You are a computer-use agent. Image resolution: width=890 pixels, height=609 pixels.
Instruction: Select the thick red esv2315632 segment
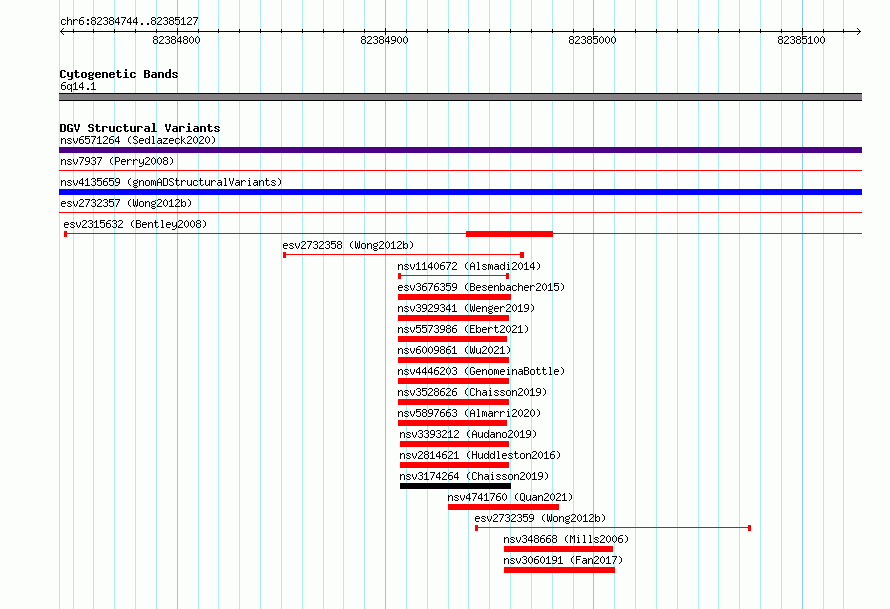point(509,234)
